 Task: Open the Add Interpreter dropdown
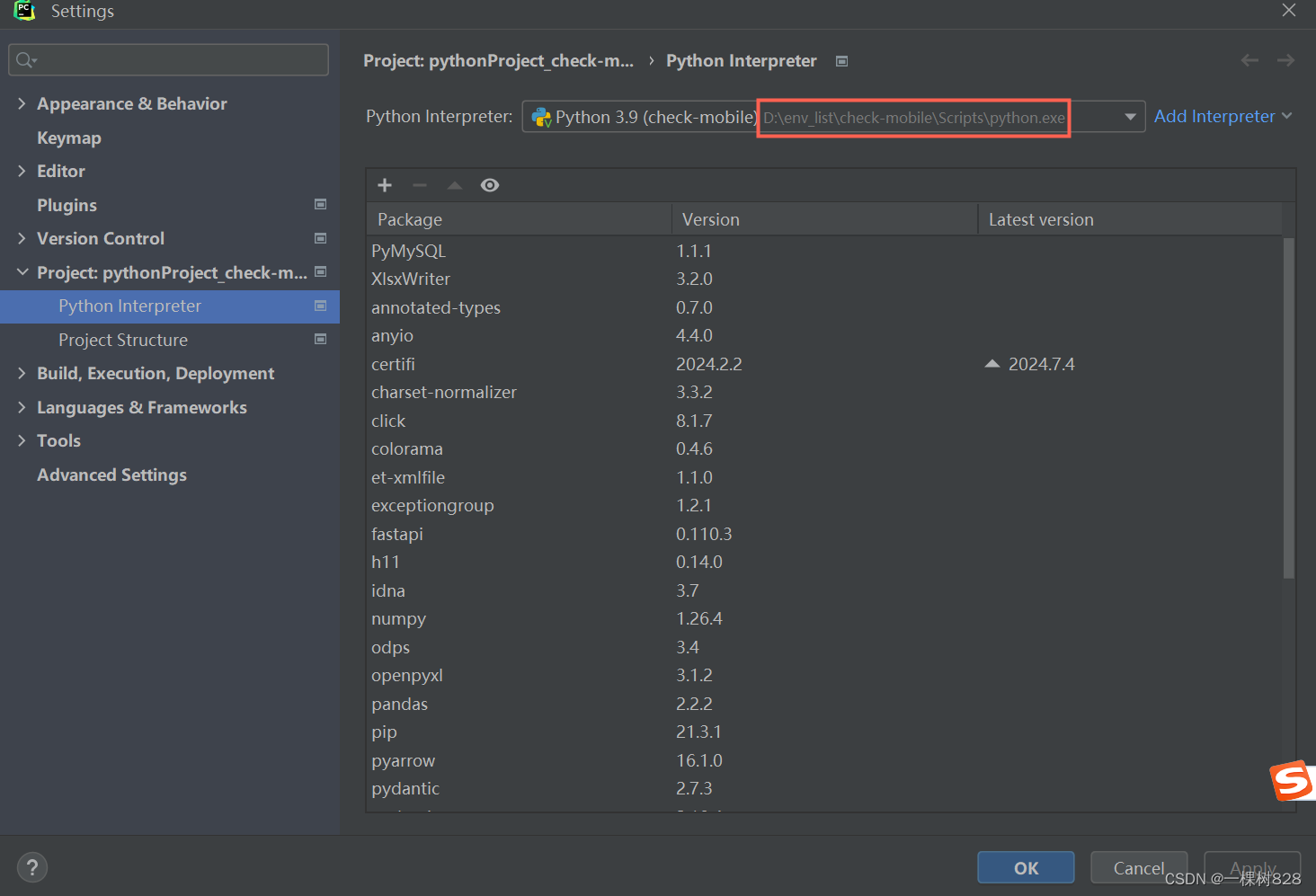click(x=1223, y=116)
